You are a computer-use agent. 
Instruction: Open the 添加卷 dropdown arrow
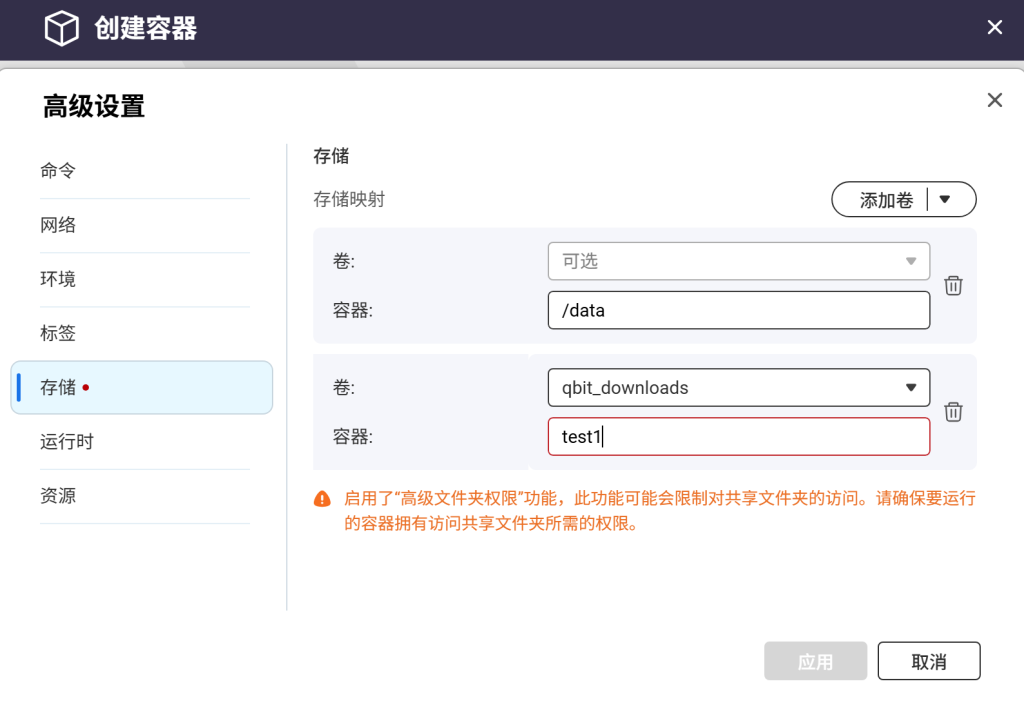click(944, 200)
